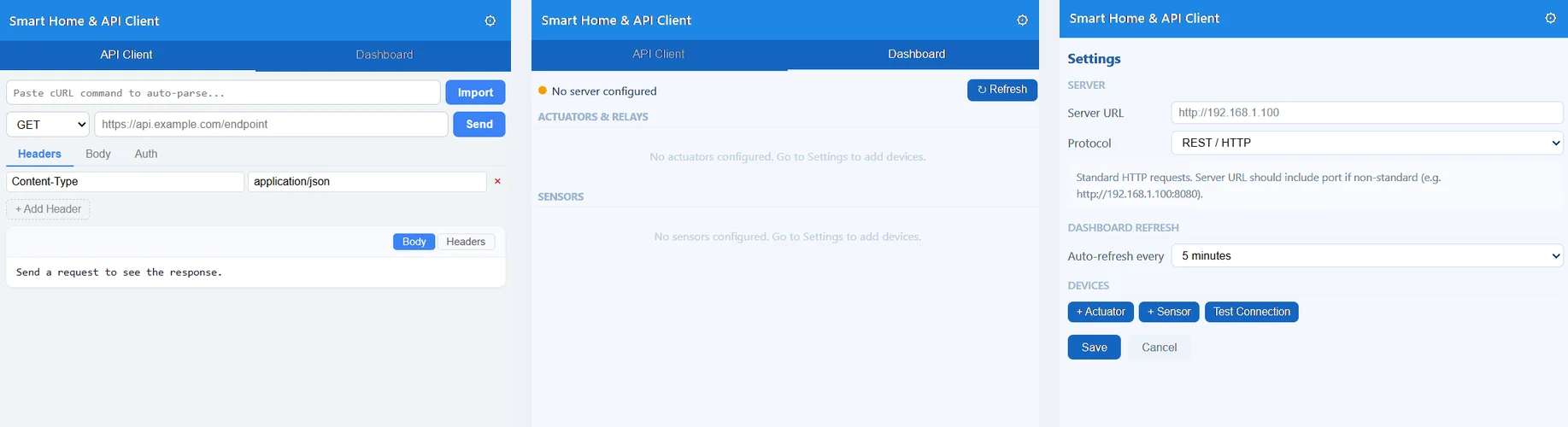
Task: Click the request URL input field
Action: tap(271, 124)
